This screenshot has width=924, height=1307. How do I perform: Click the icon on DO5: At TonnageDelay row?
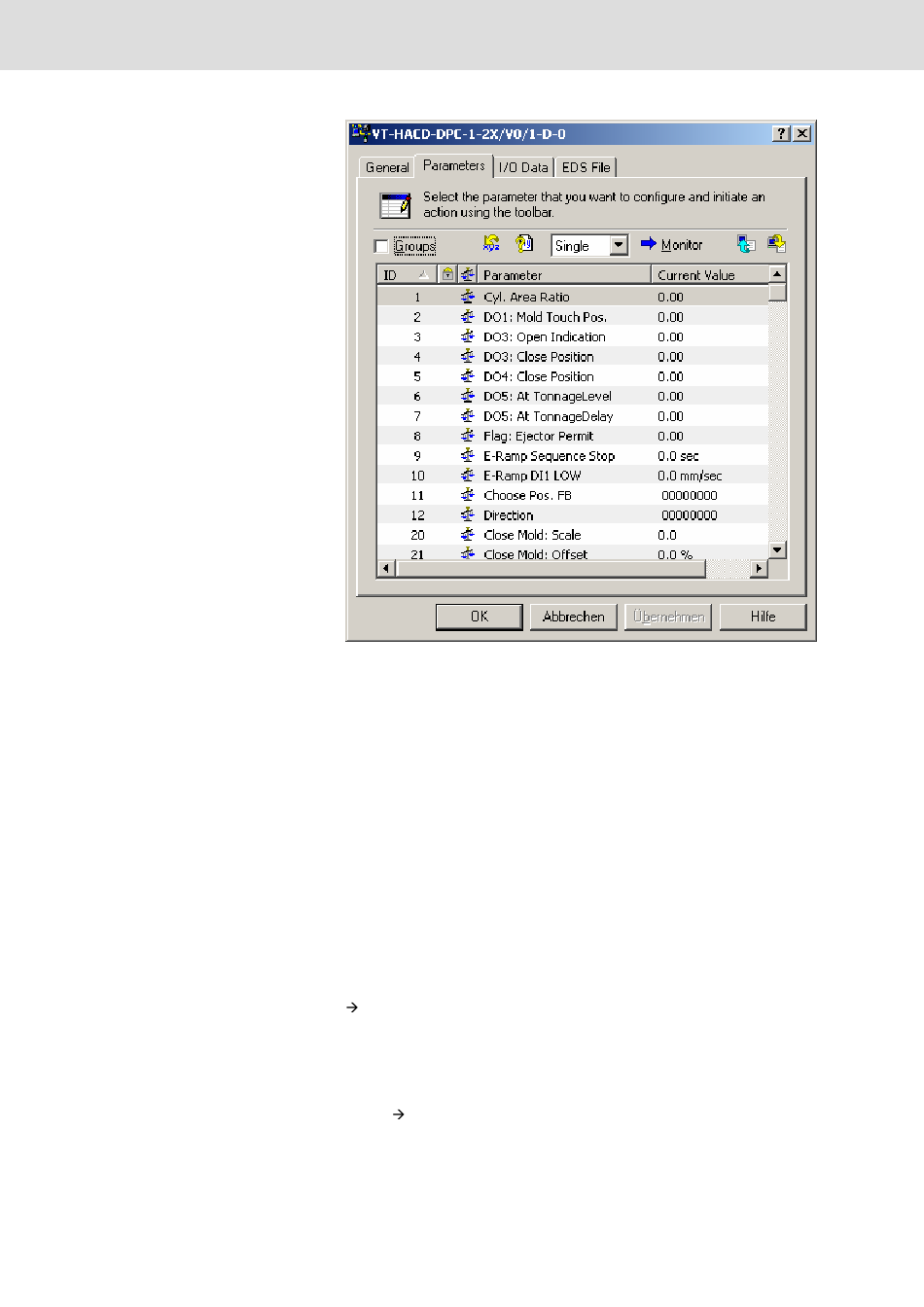point(468,415)
